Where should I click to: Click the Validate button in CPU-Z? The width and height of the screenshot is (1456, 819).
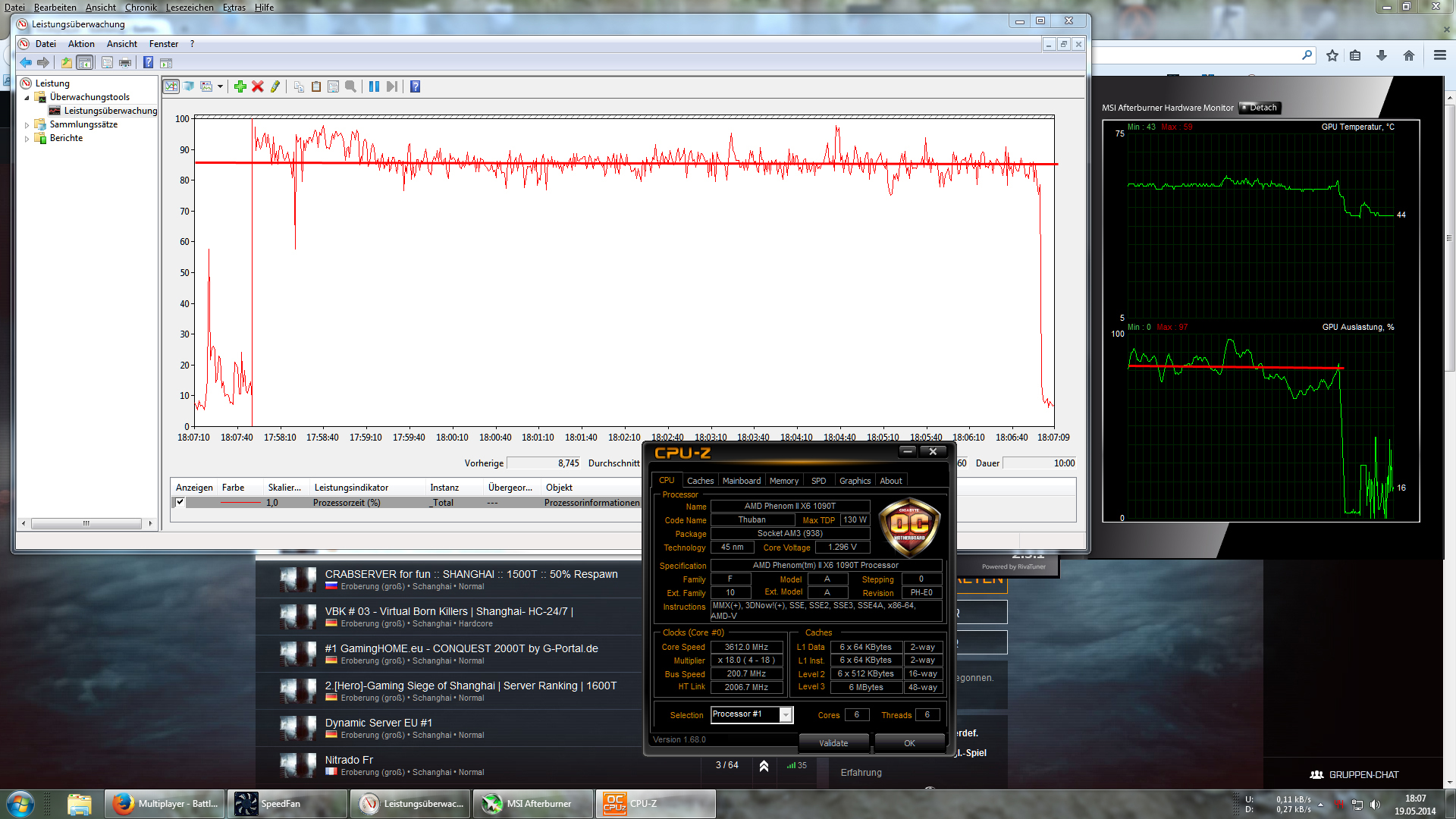[833, 743]
